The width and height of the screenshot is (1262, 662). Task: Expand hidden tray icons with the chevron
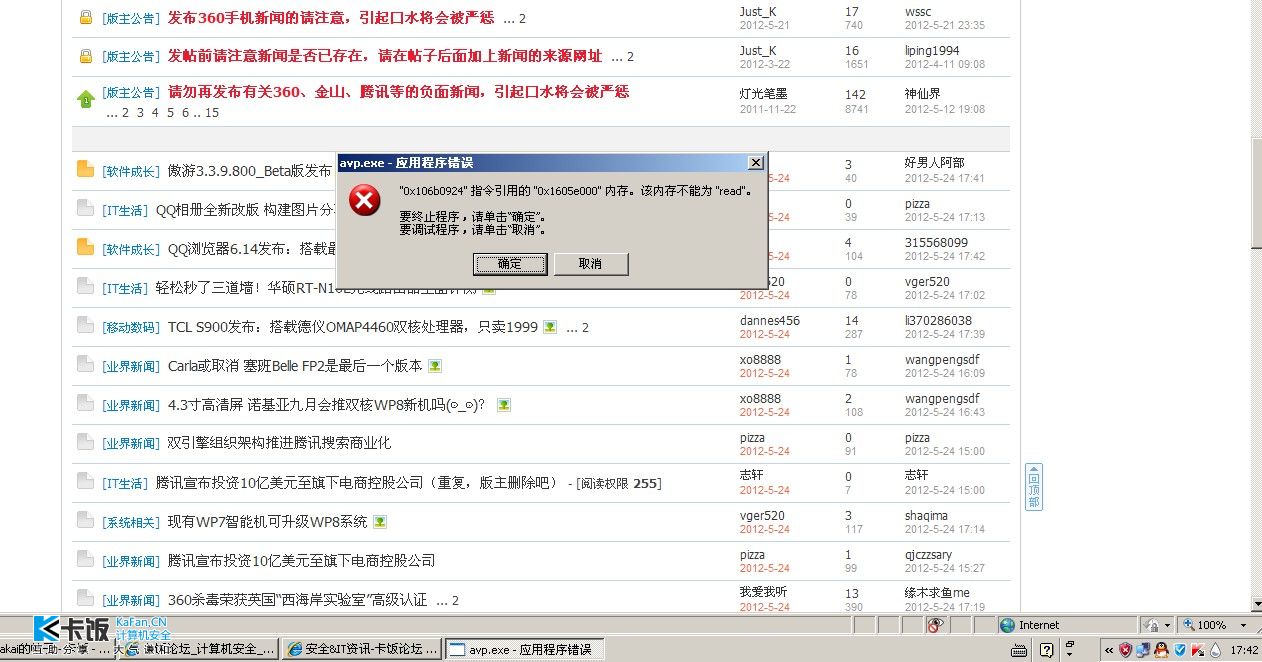(1108, 650)
